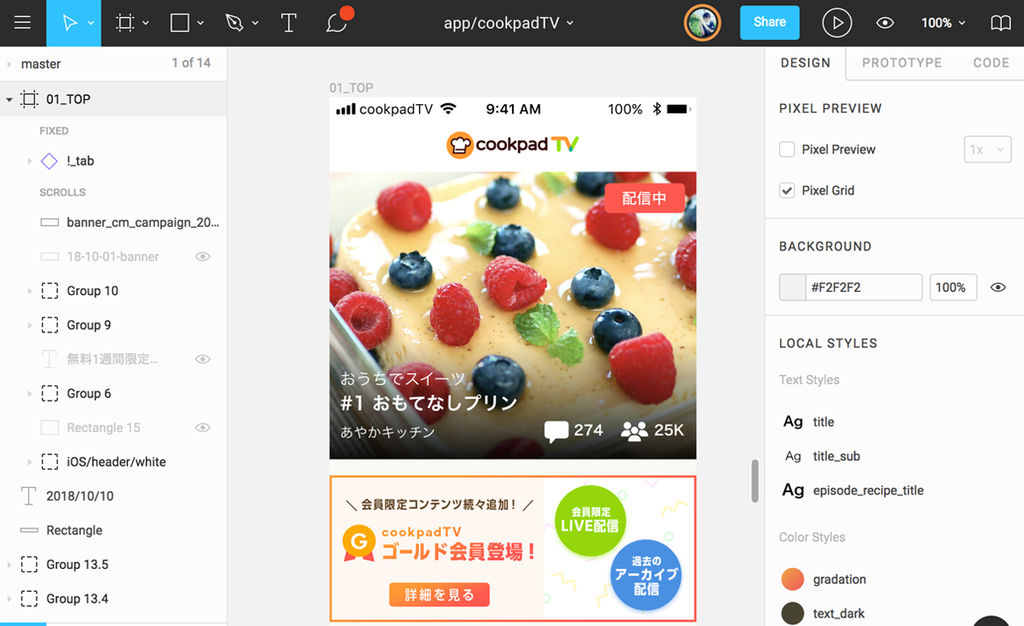Viewport: 1024px width, 626px height.
Task: Open the shape tools dropdown arrow
Action: 200,23
